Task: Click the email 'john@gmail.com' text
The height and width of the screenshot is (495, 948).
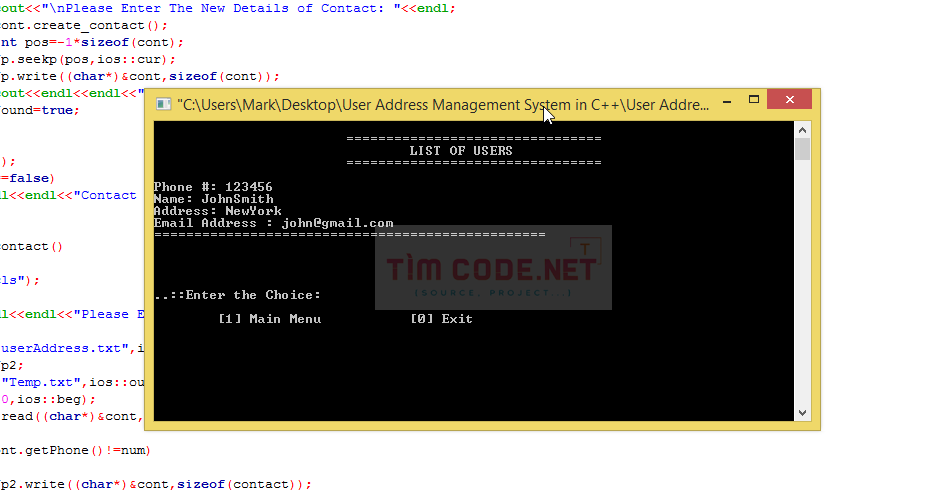Action: [x=337, y=223]
